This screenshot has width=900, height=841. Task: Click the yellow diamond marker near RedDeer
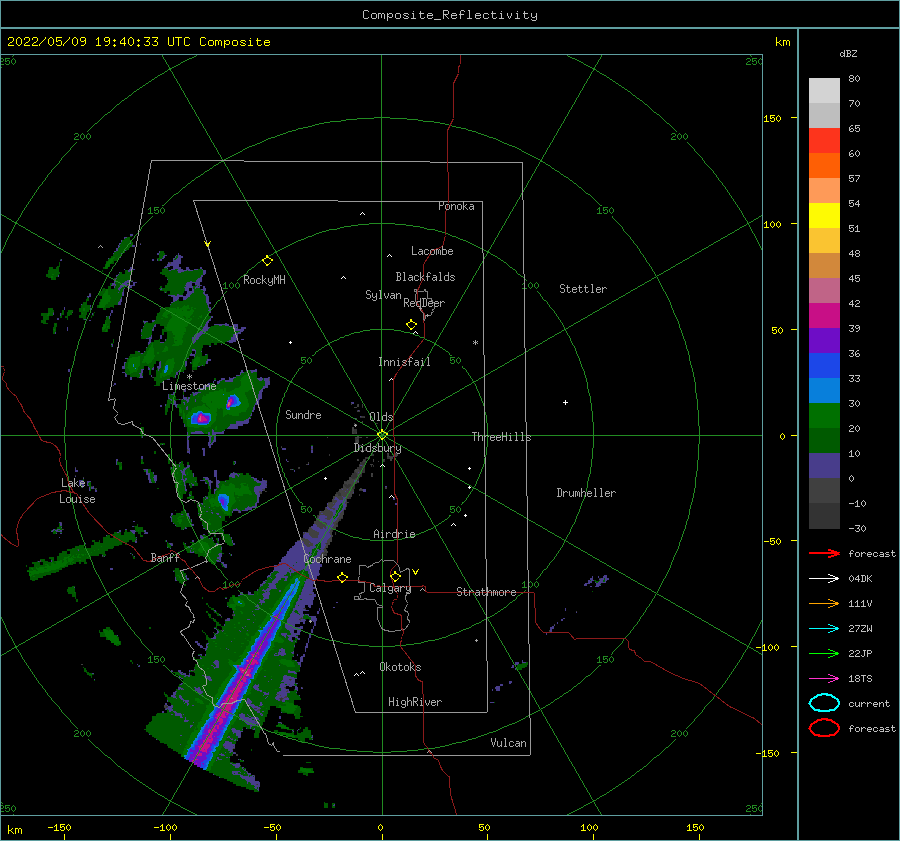(412, 325)
